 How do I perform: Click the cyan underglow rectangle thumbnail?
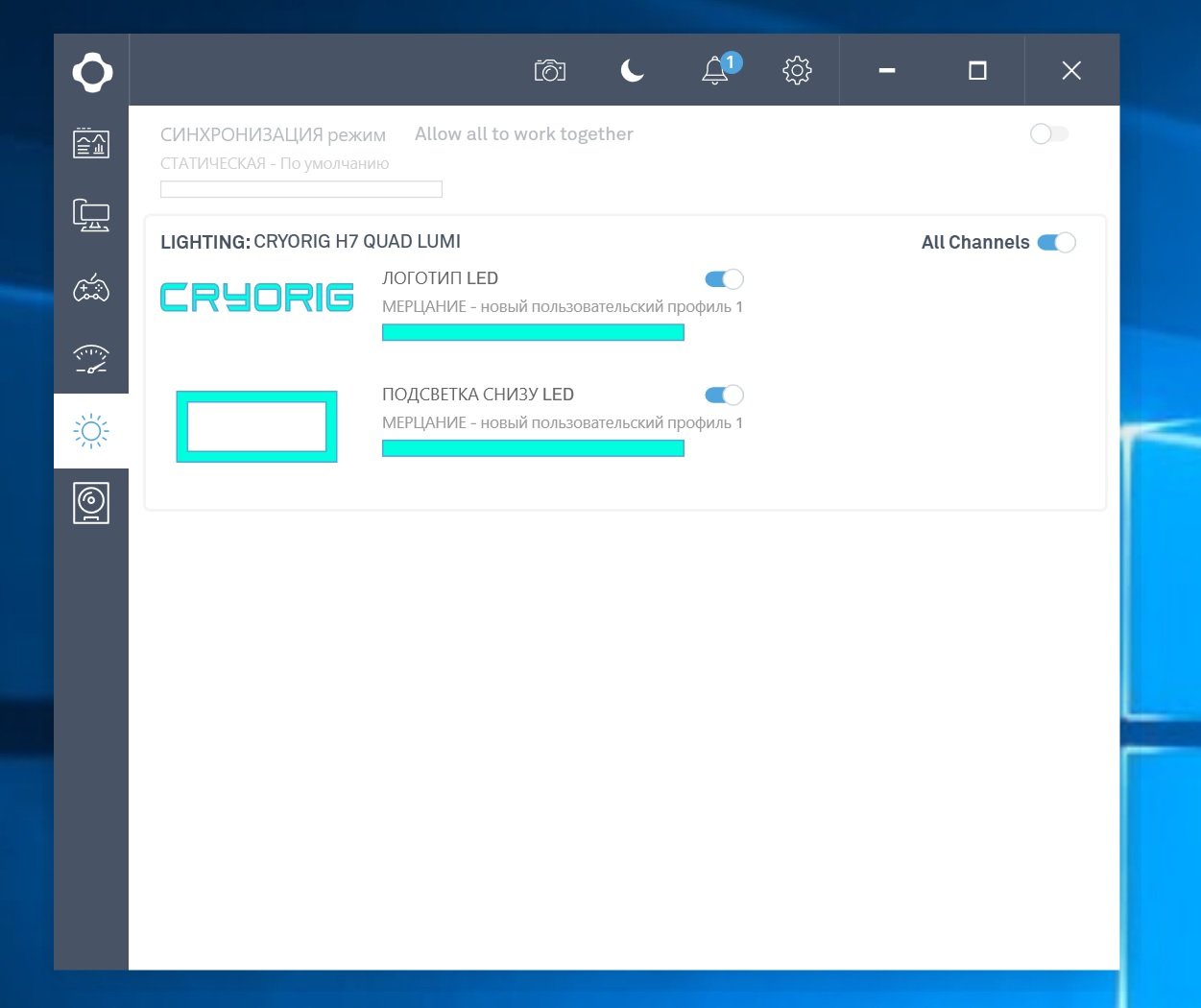pyautogui.click(x=256, y=426)
